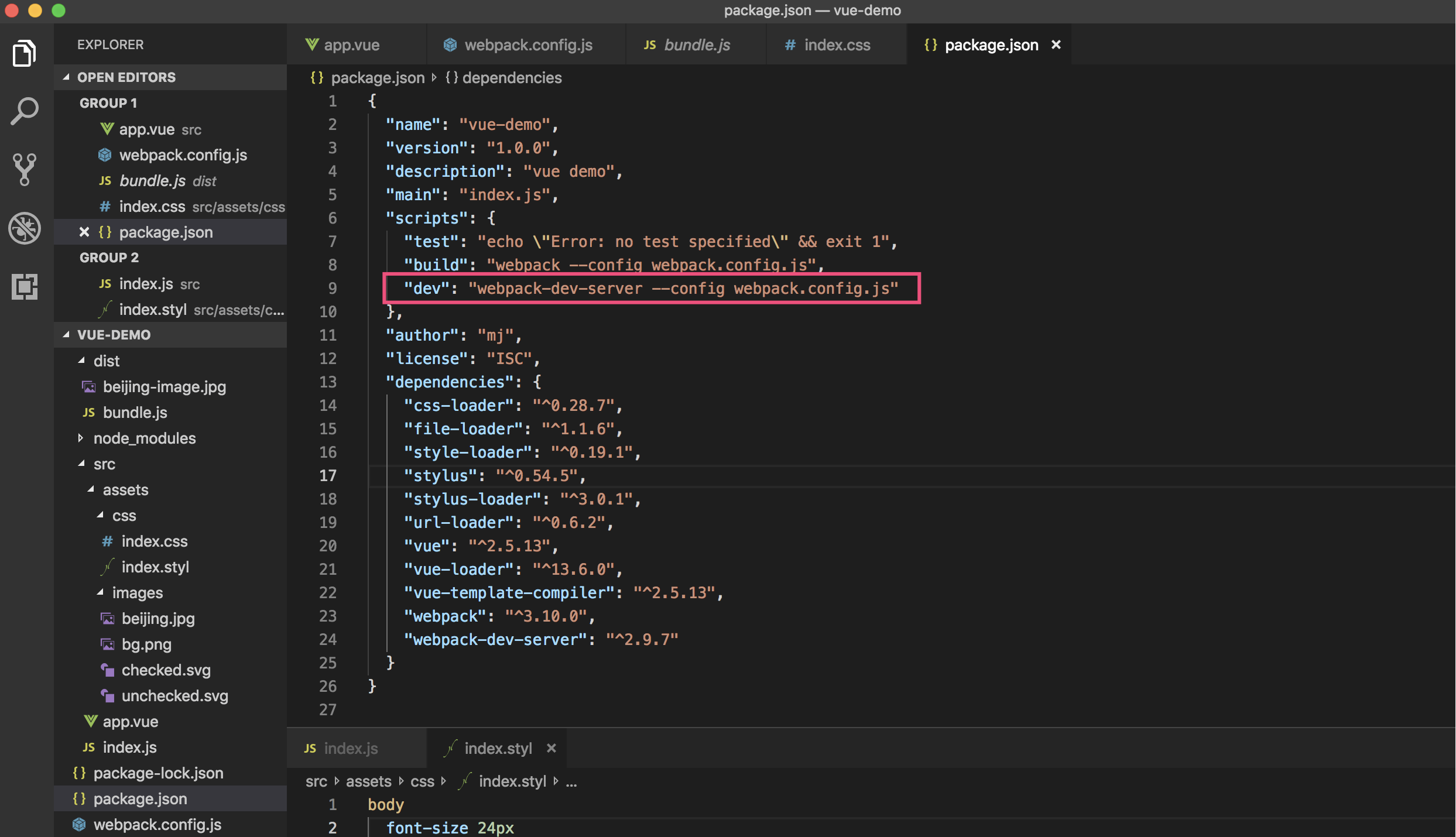Viewport: 1456px width, 837px height.
Task: Click the "webpack-dev-server" dependency line
Action: coord(541,639)
